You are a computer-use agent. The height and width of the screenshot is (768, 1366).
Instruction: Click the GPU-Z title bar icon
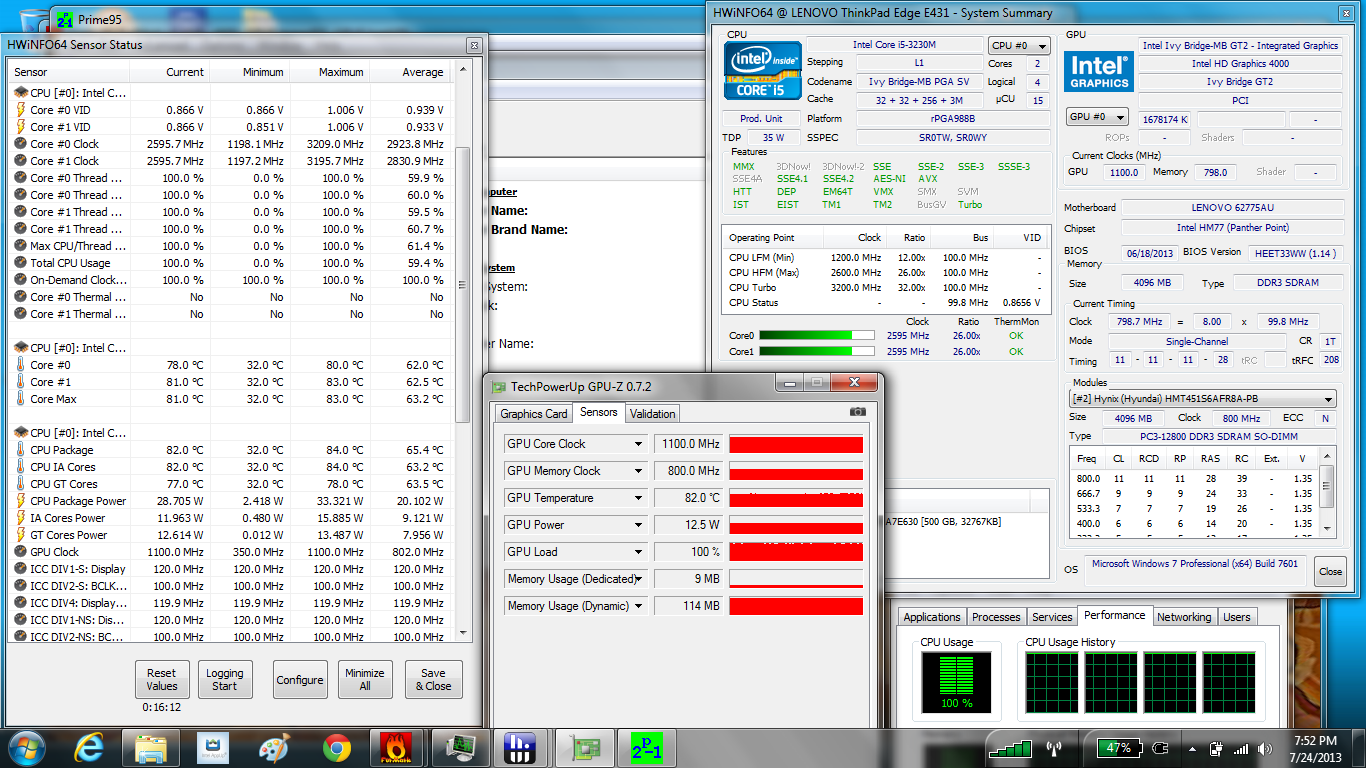(498, 386)
